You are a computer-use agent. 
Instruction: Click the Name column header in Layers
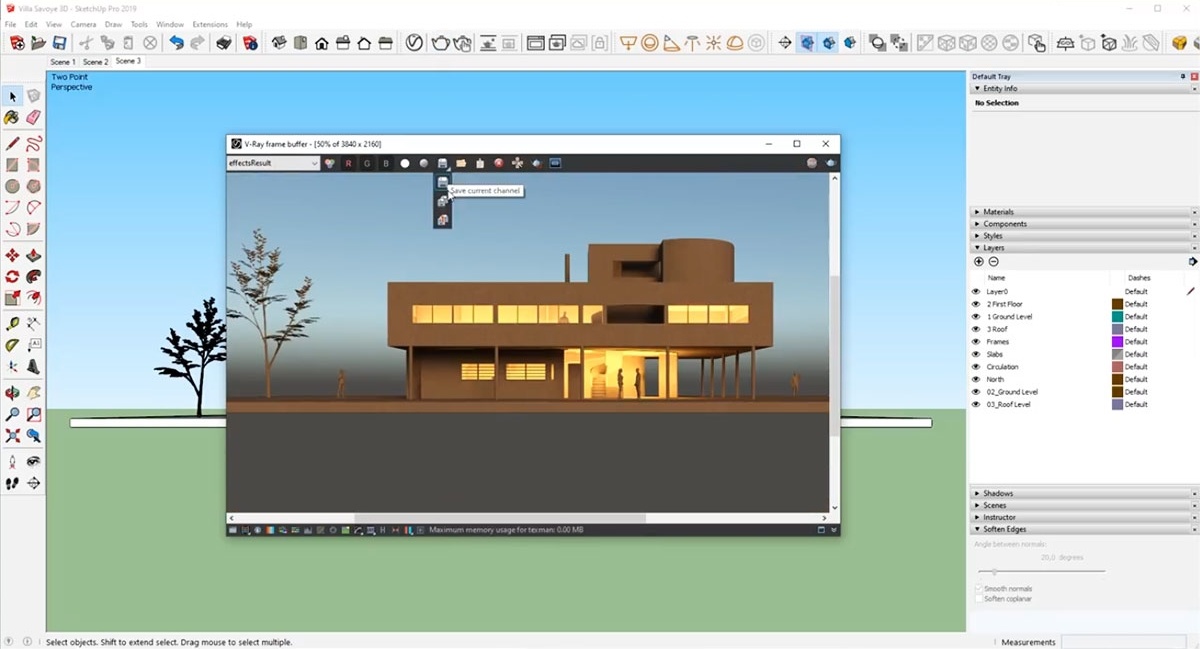tap(997, 278)
